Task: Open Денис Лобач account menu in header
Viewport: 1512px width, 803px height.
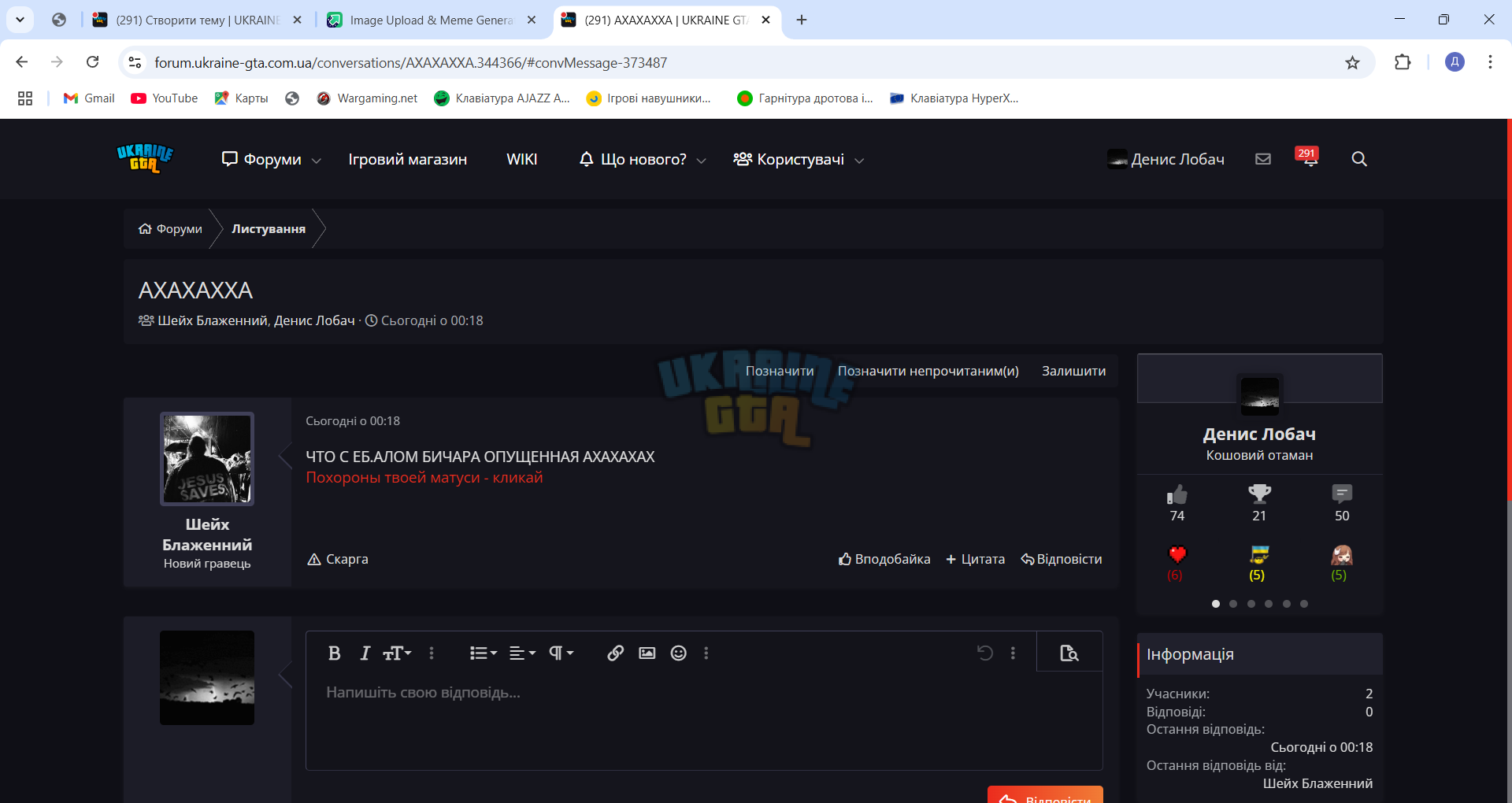Action: [x=1165, y=159]
